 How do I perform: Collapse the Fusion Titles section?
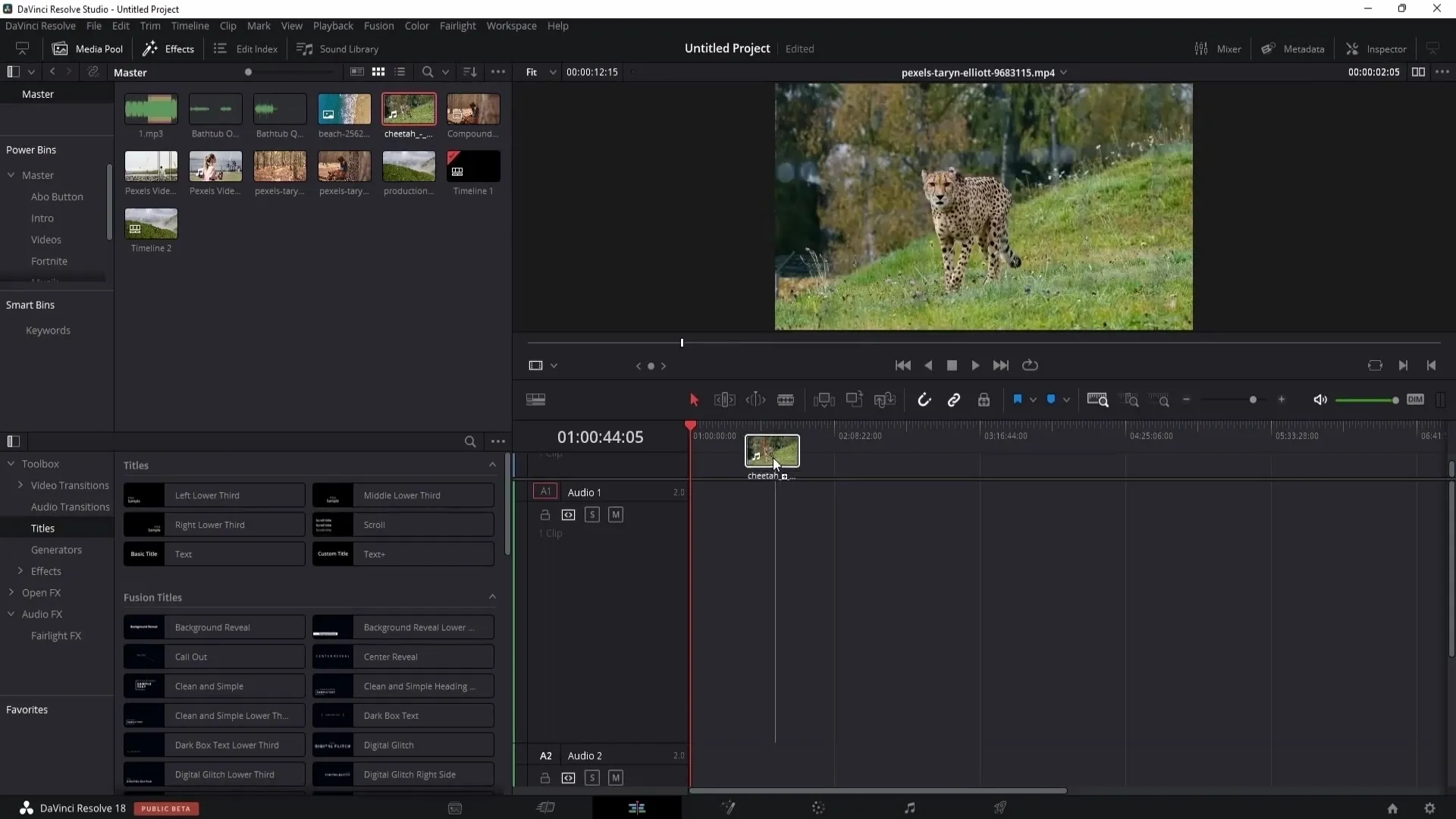coord(494,597)
